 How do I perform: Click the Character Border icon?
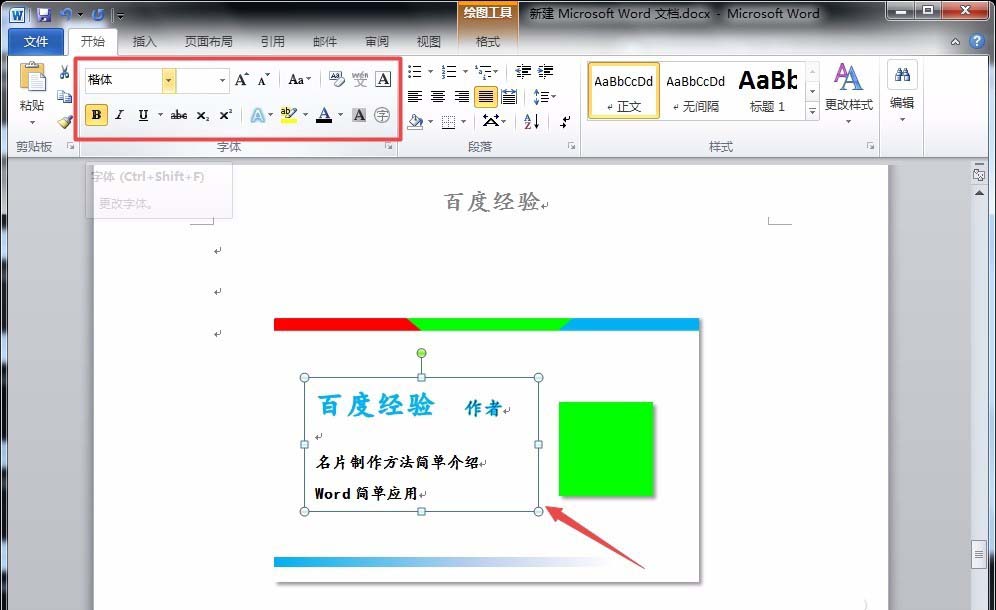pos(383,79)
